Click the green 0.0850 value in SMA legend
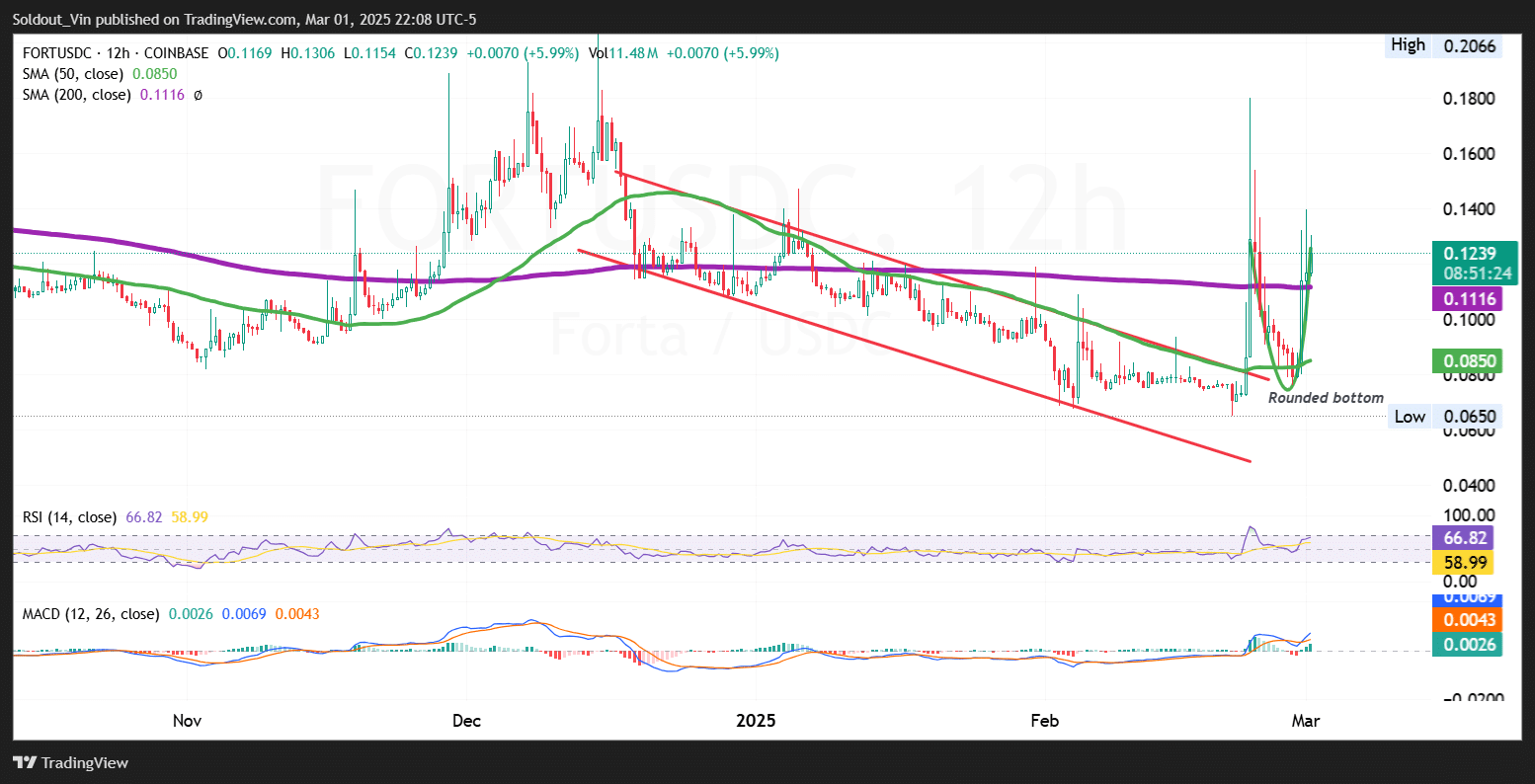This screenshot has width=1535, height=784. (x=156, y=74)
